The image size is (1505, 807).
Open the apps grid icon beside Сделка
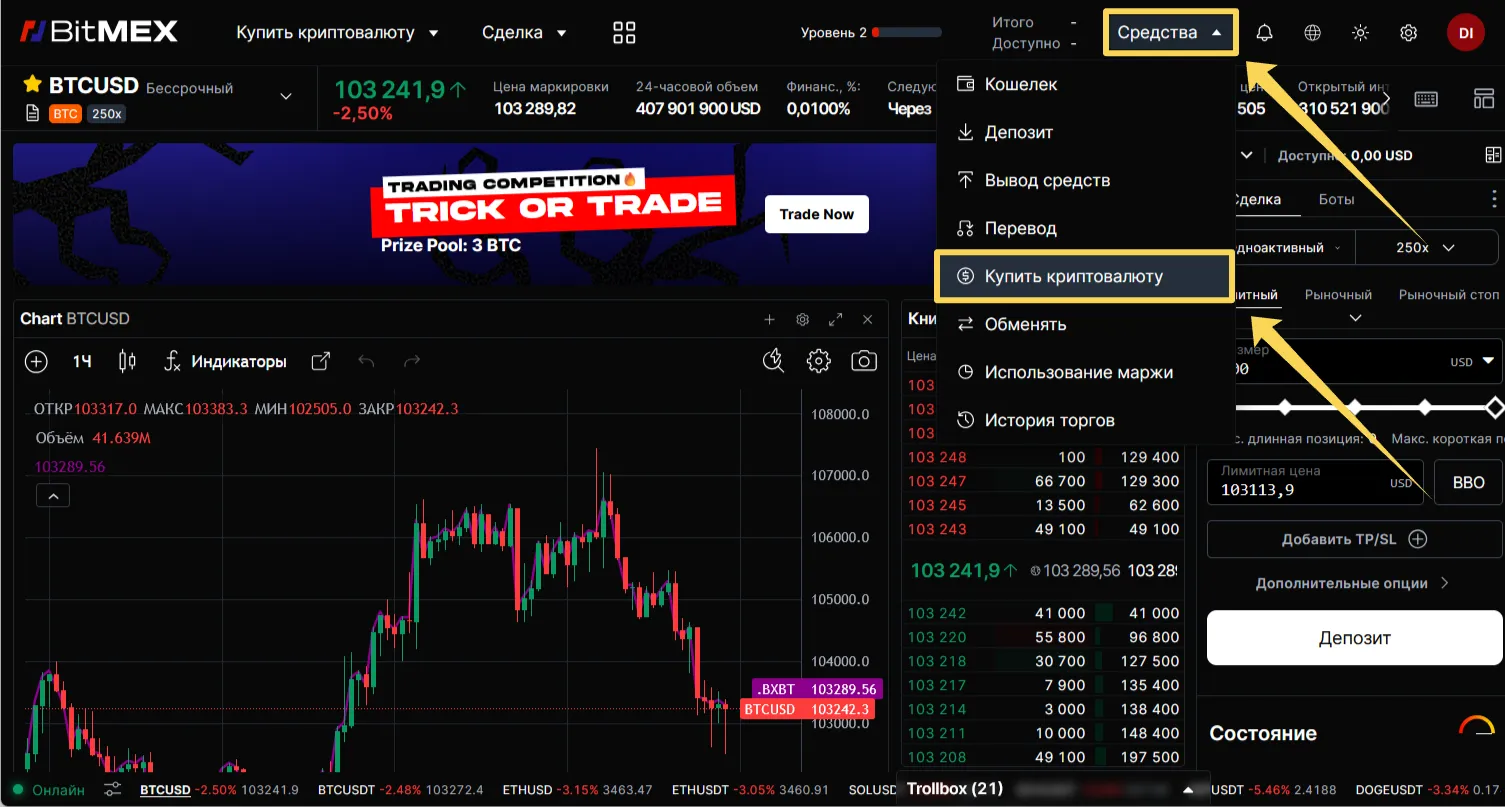pos(623,32)
